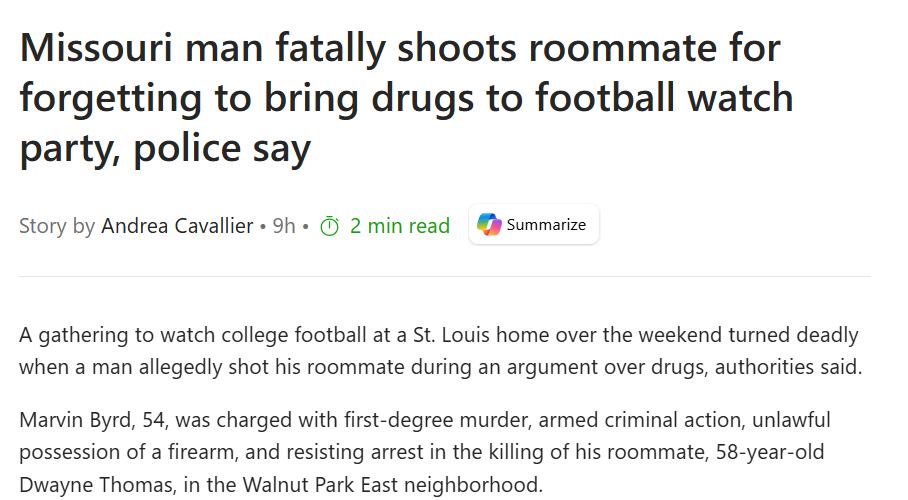Image resolution: width=908 pixels, height=500 pixels.
Task: Click the "9h" timestamp
Action: tap(284, 225)
